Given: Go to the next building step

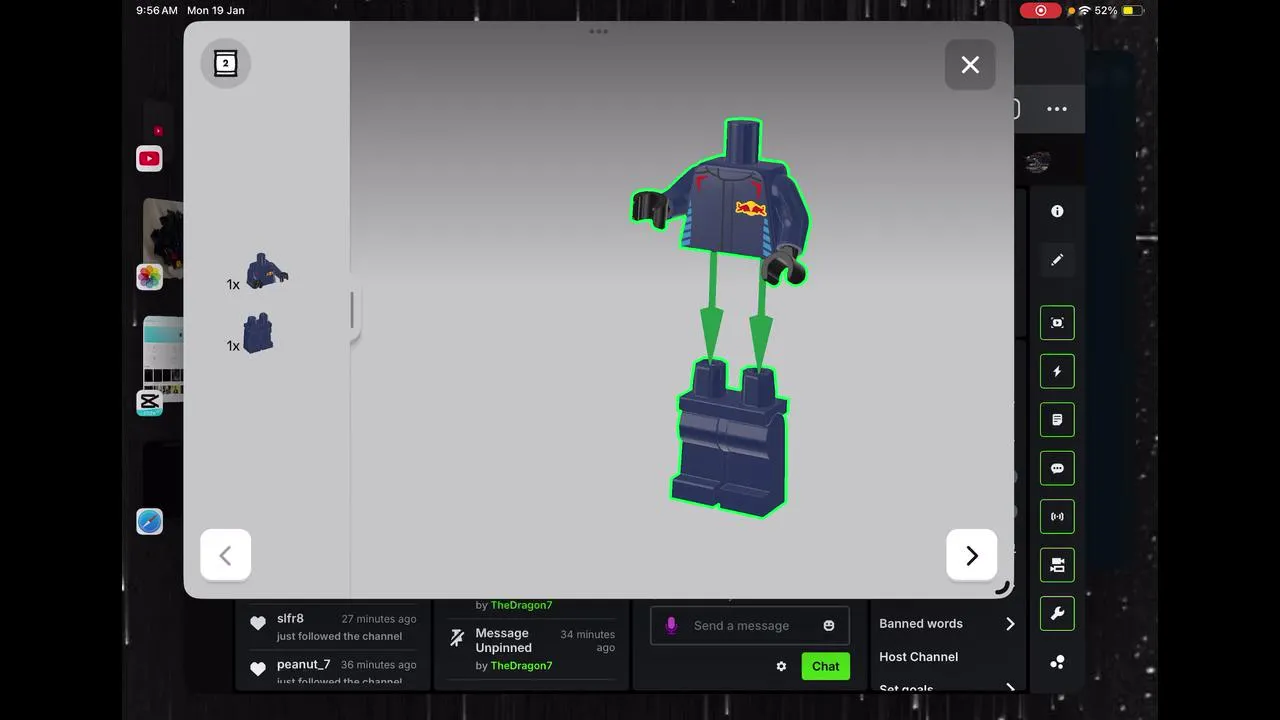Looking at the screenshot, I should pos(971,555).
